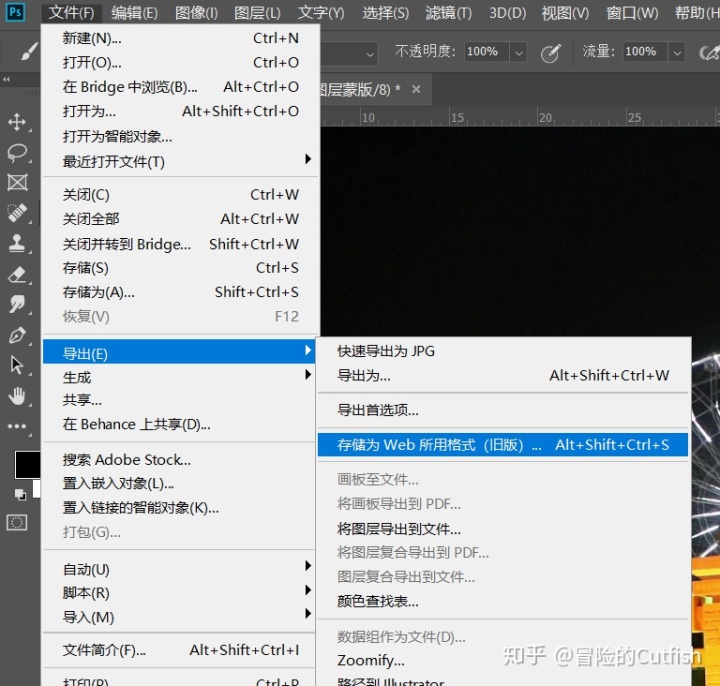Open the 文件(F) menu

[x=72, y=13]
